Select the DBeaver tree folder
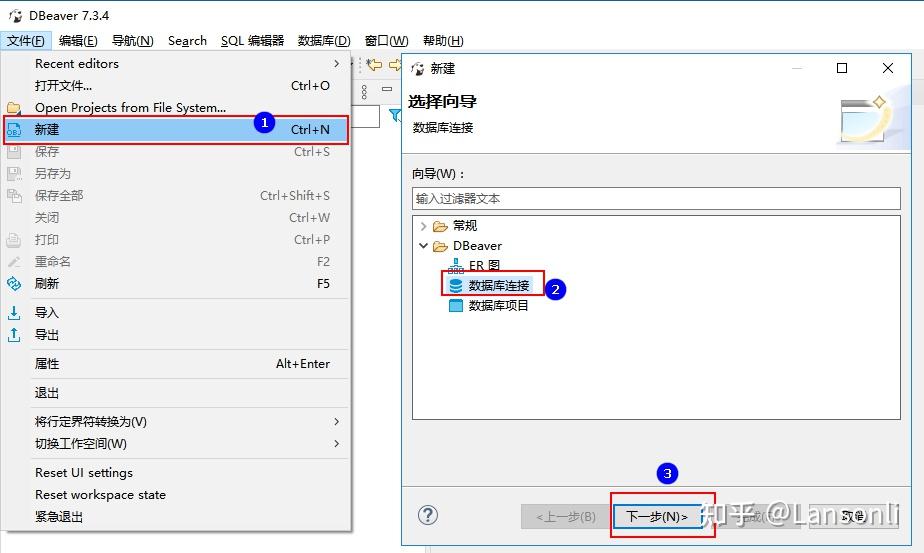Image resolution: width=924 pixels, height=553 pixels. [x=477, y=246]
